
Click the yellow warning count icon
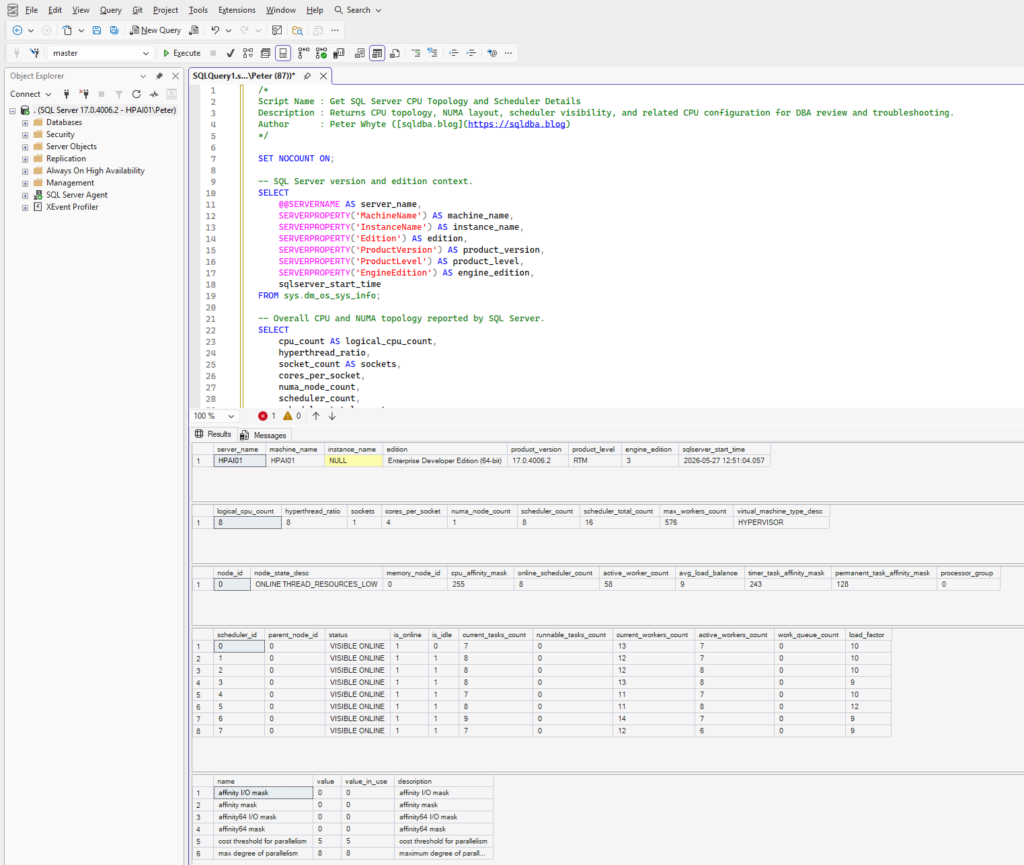pos(287,416)
